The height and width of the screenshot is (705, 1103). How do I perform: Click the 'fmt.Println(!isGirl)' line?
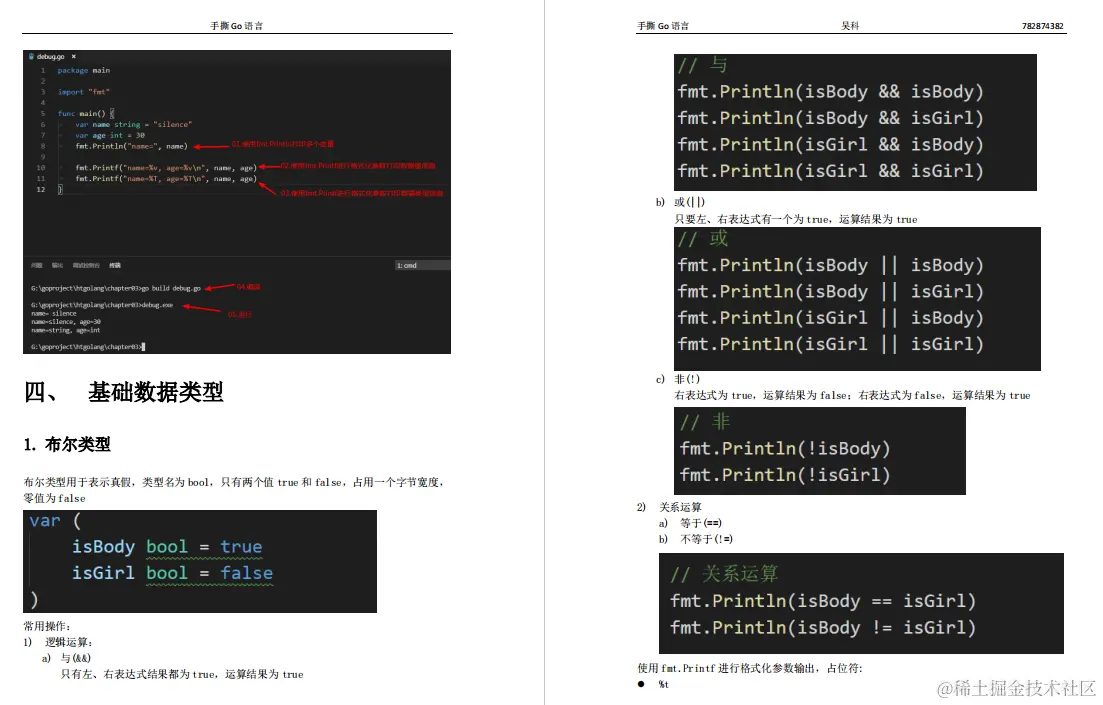(785, 475)
